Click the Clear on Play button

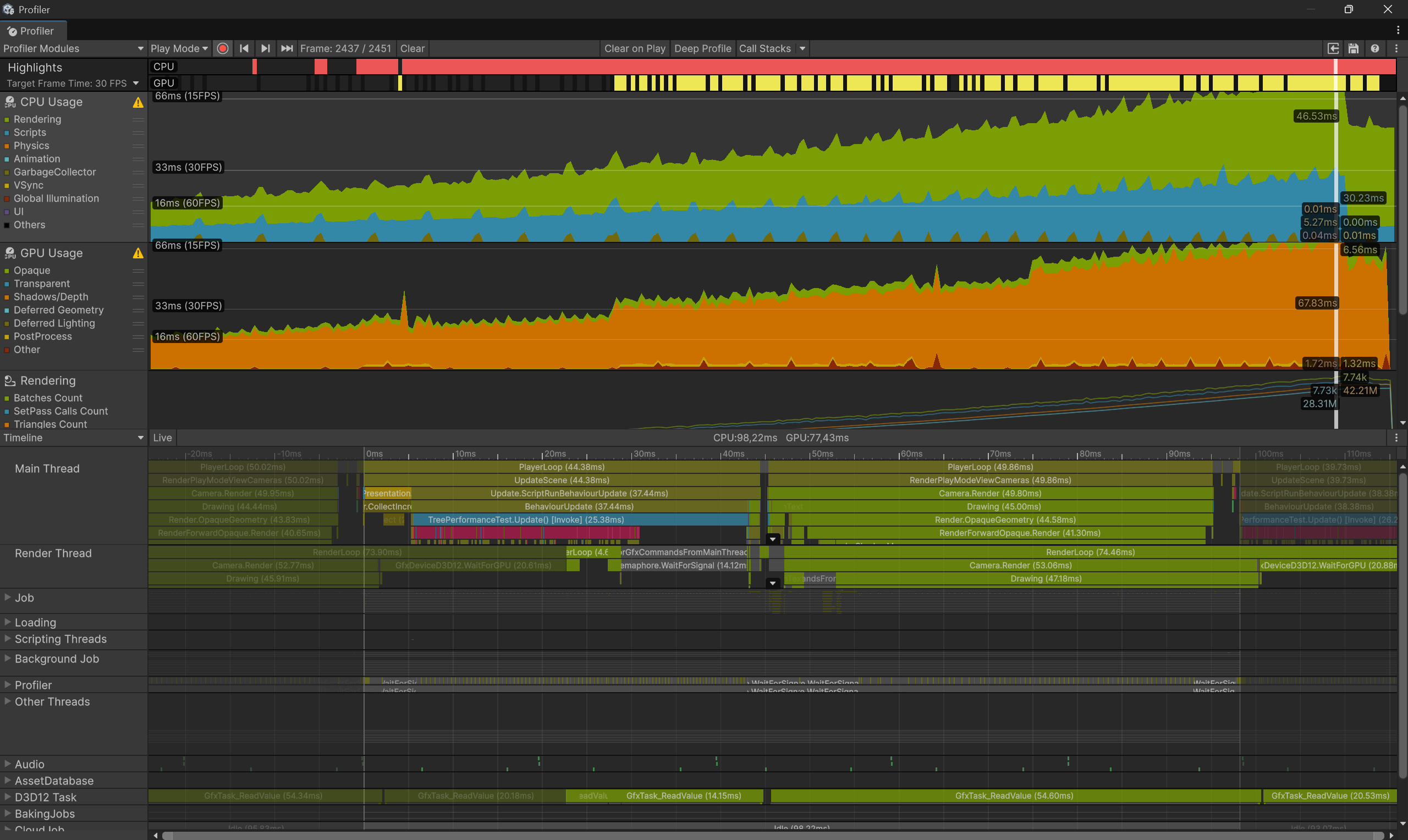pos(634,49)
